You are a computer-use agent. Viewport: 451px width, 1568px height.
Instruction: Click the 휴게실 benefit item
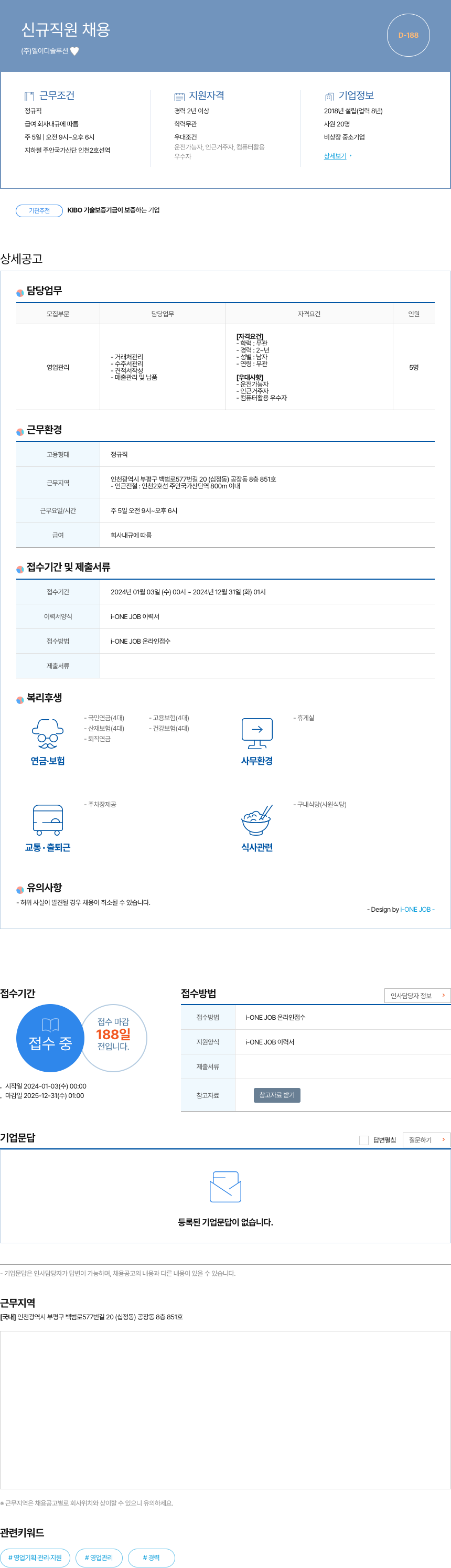[304, 718]
